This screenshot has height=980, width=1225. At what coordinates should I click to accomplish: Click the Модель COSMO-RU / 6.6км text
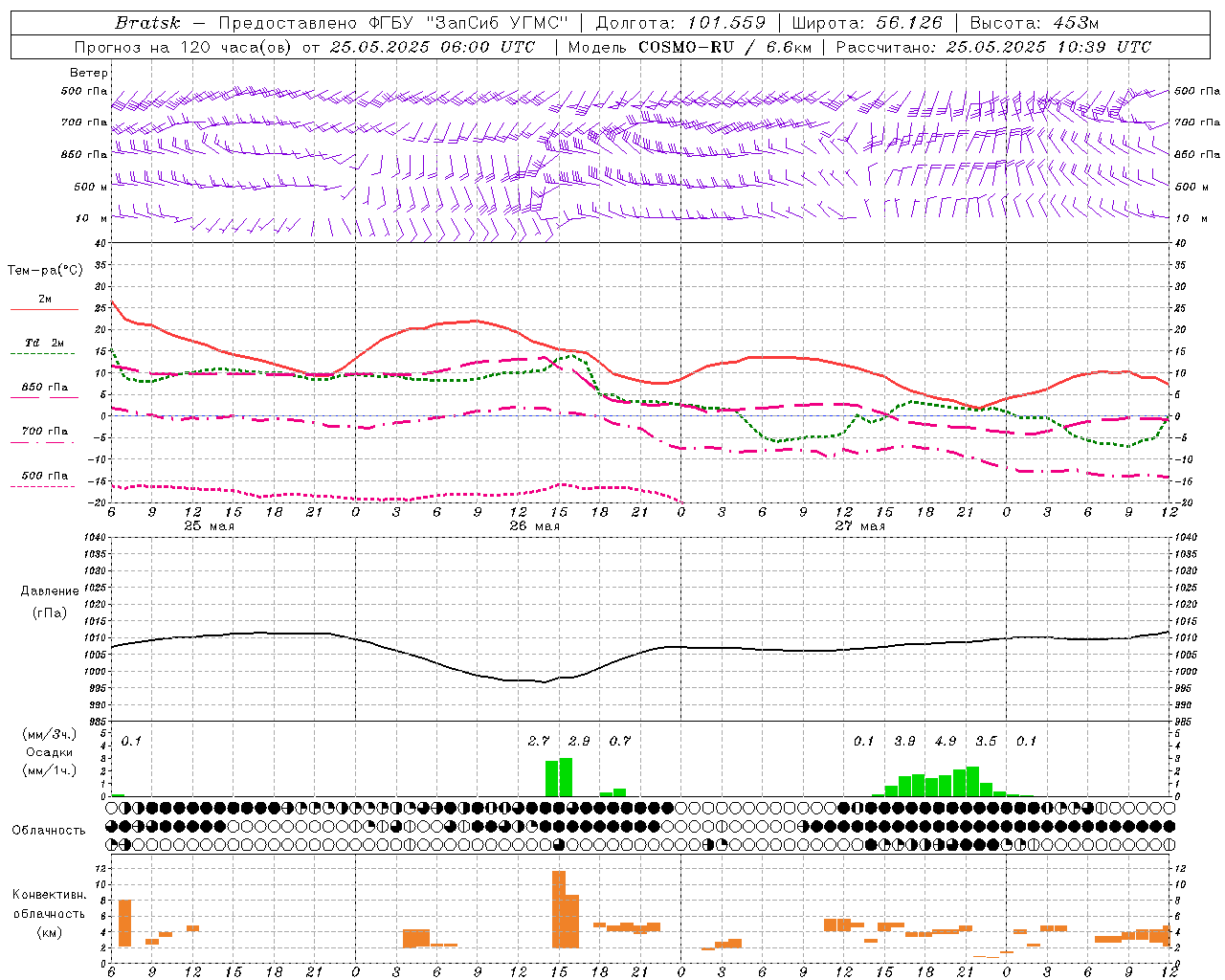tap(689, 47)
